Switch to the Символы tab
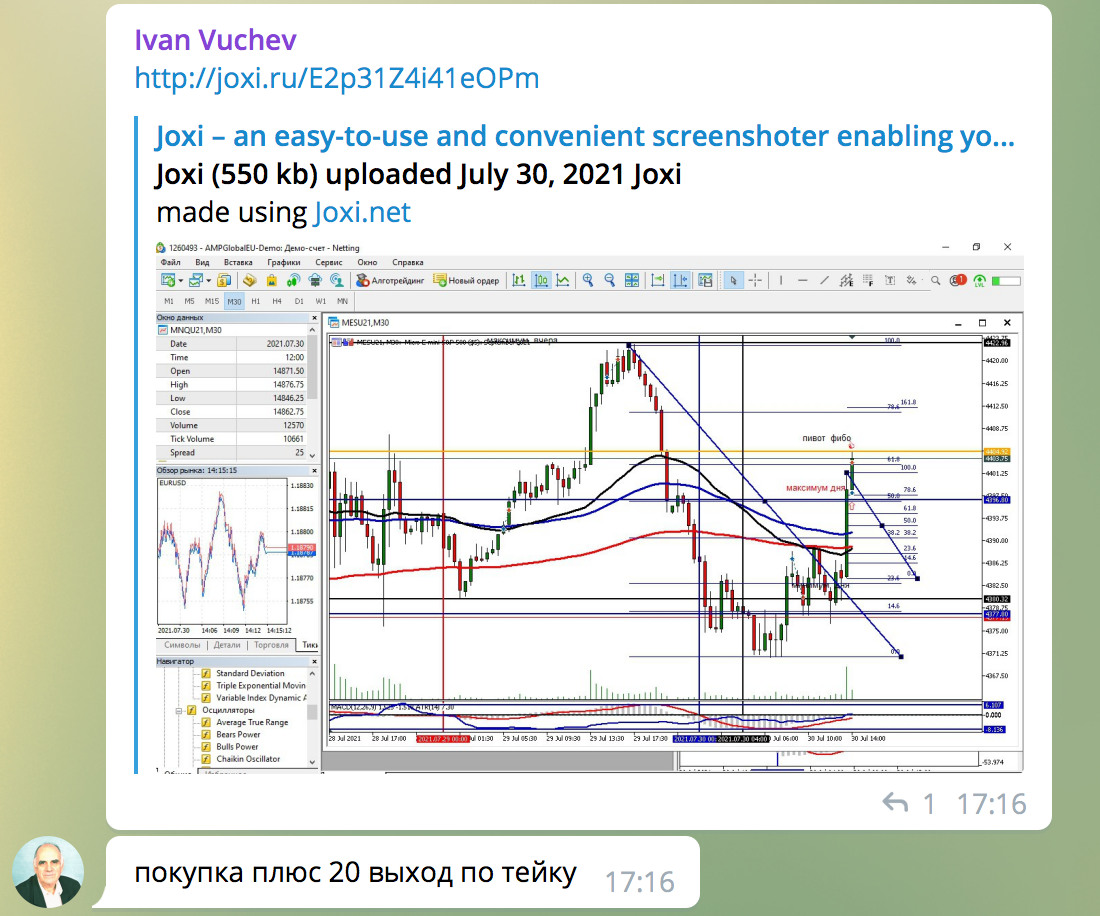The height and width of the screenshot is (916, 1100). (x=182, y=645)
